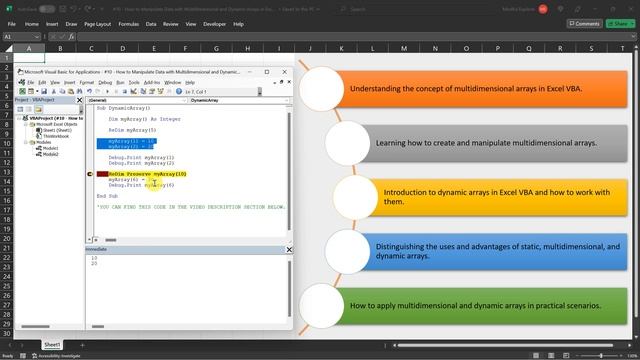Click the View Microsoft Excel icon in VBA toolbar

point(22,91)
